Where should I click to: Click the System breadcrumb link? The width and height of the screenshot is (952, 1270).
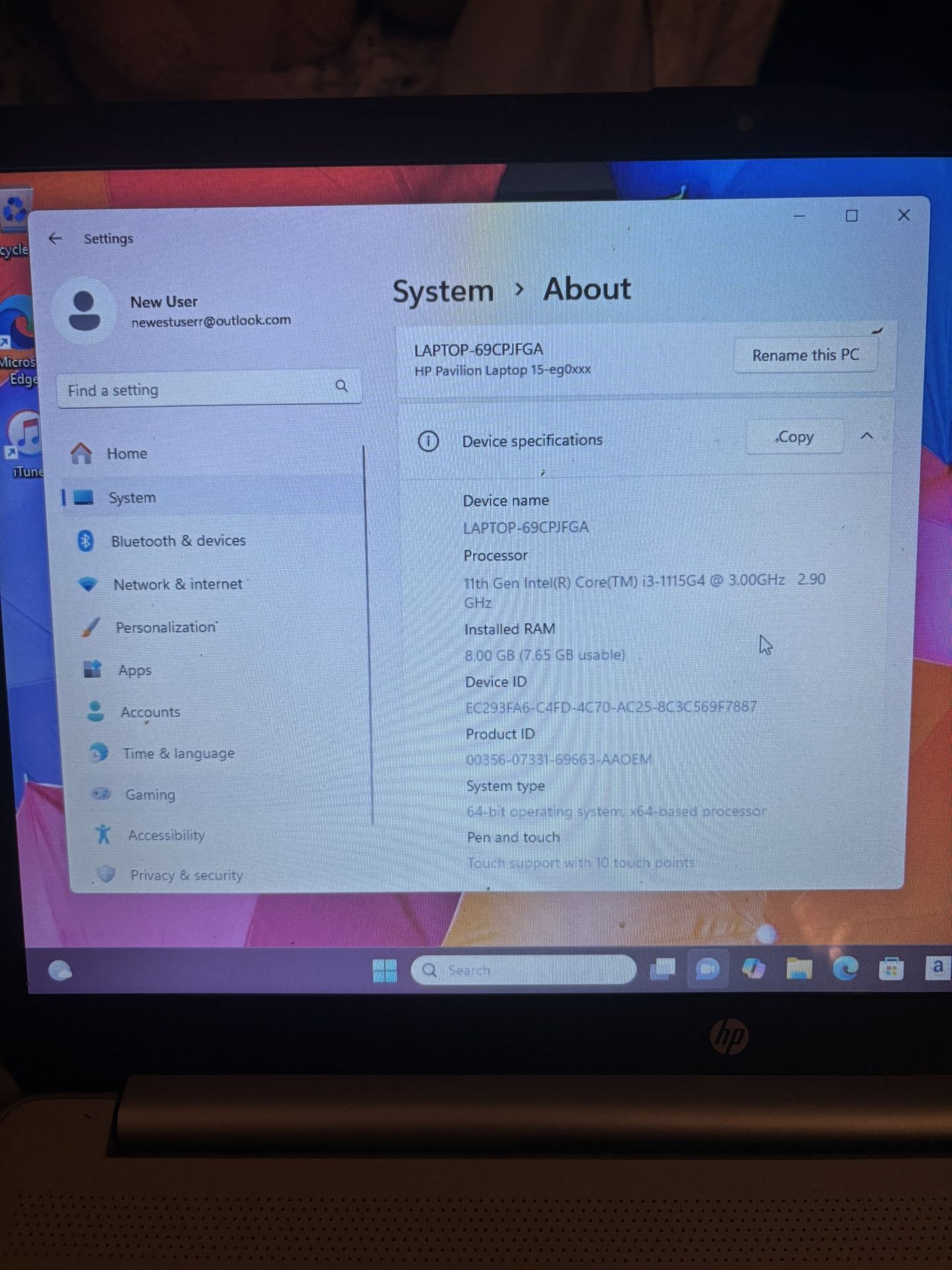(x=443, y=291)
